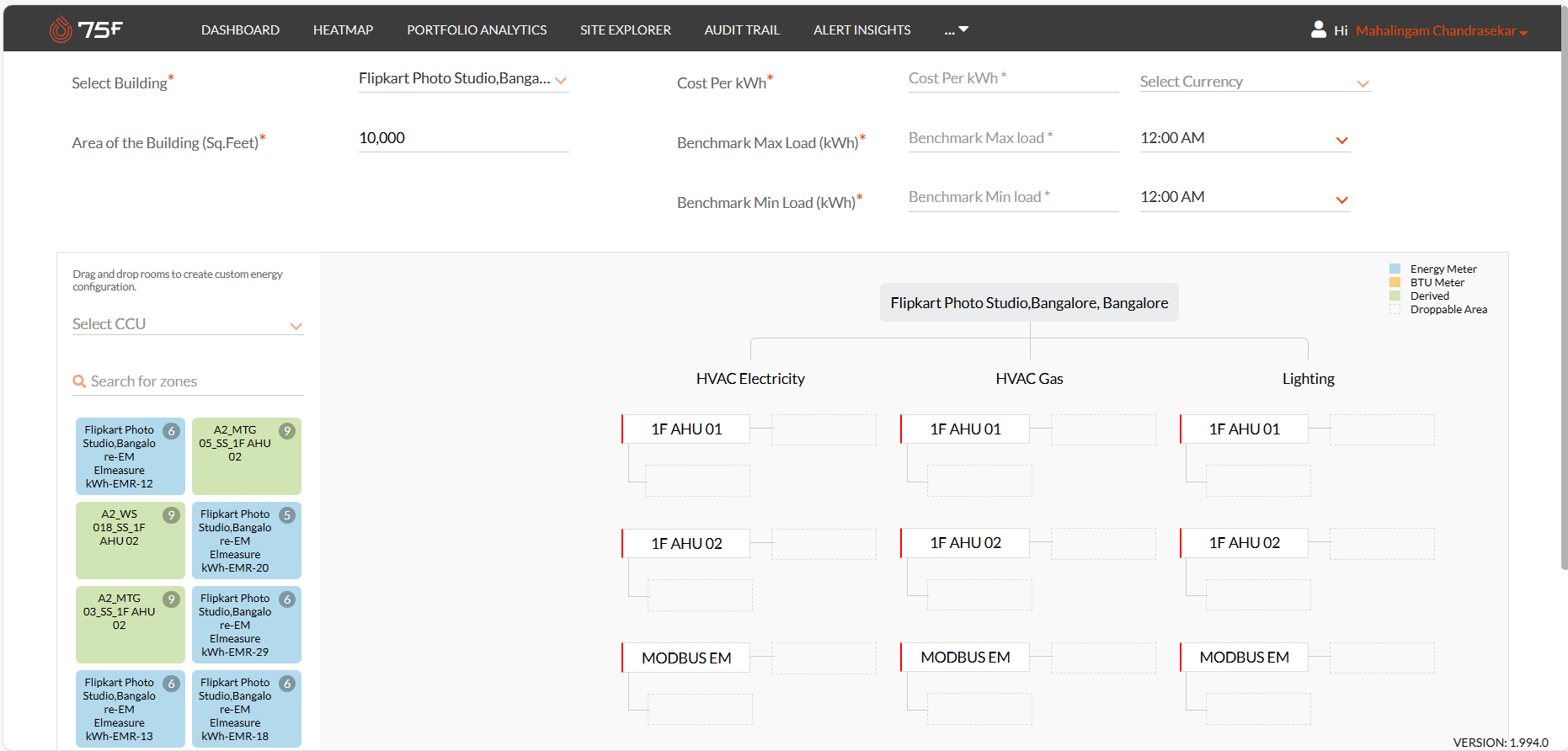The height and width of the screenshot is (751, 1568).
Task: Open Portfolio Analytics
Action: tap(477, 29)
